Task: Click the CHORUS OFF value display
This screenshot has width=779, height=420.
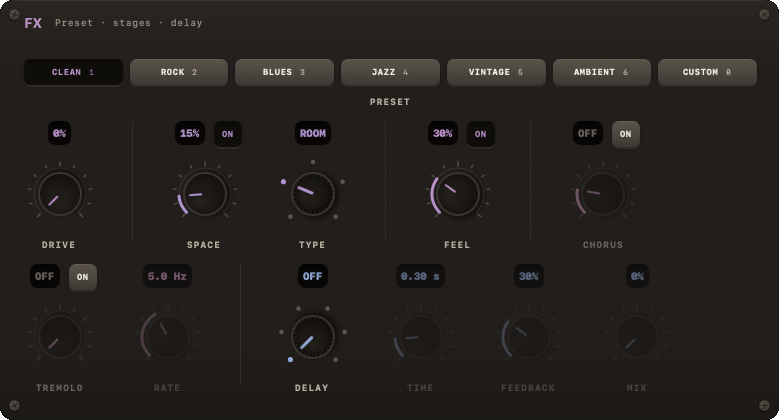Action: pyautogui.click(x=588, y=133)
